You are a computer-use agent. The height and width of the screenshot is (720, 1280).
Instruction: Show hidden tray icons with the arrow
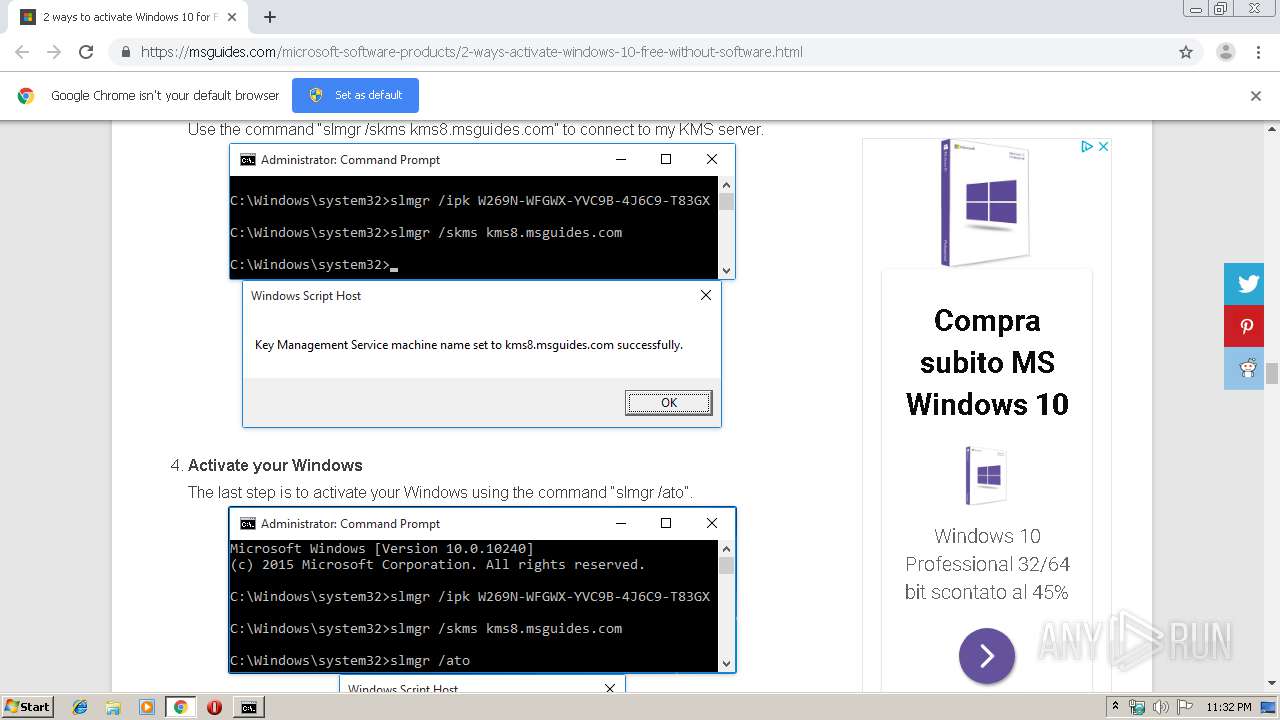pyautogui.click(x=1115, y=706)
